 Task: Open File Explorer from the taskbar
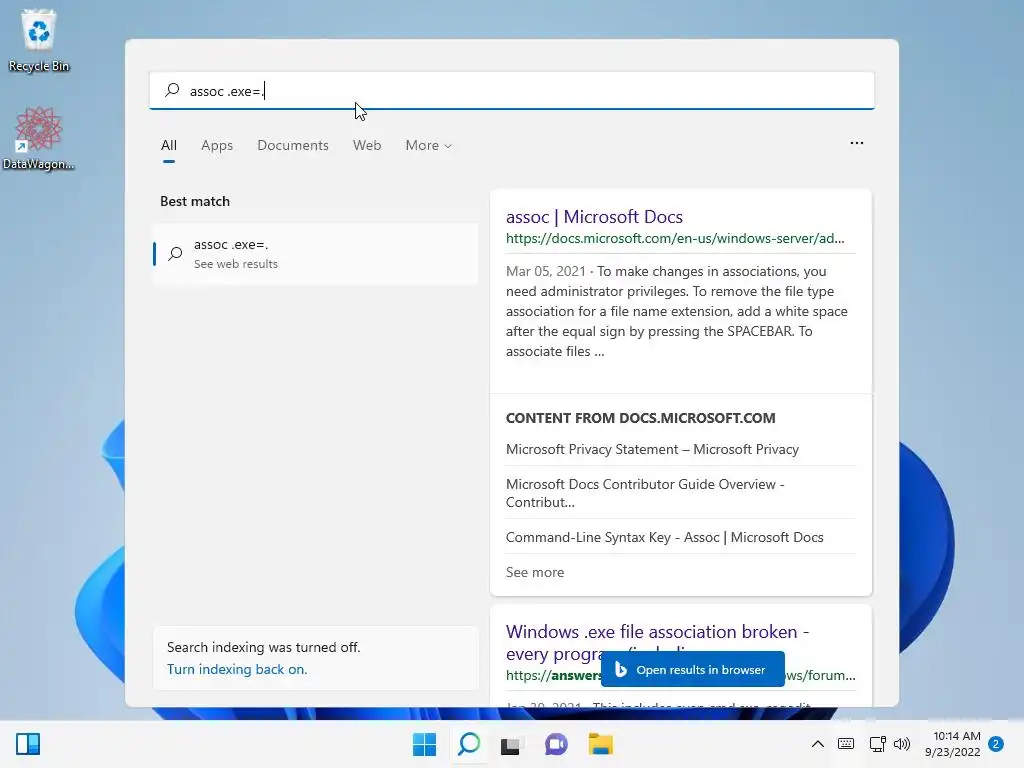[601, 744]
